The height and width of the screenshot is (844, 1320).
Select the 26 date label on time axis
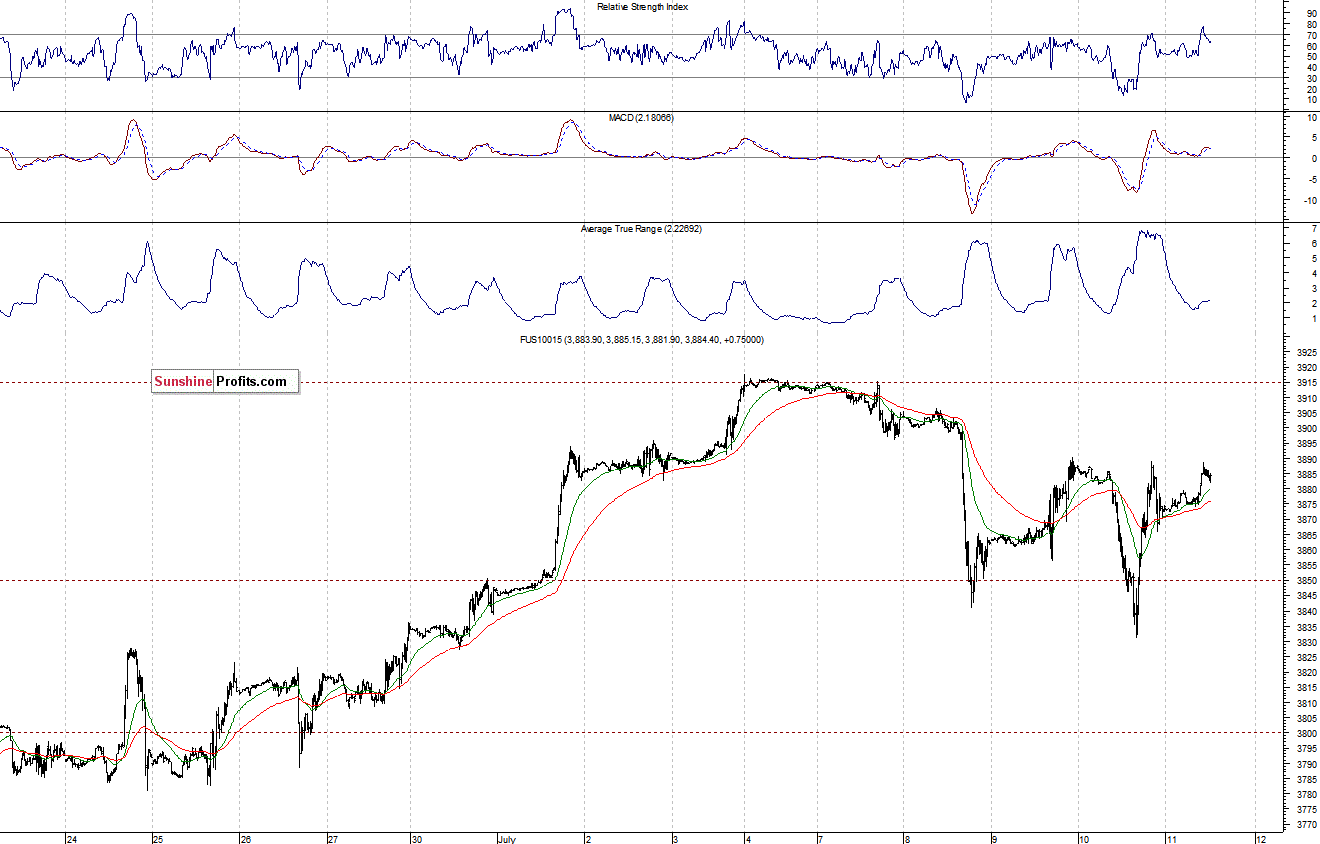(x=246, y=838)
